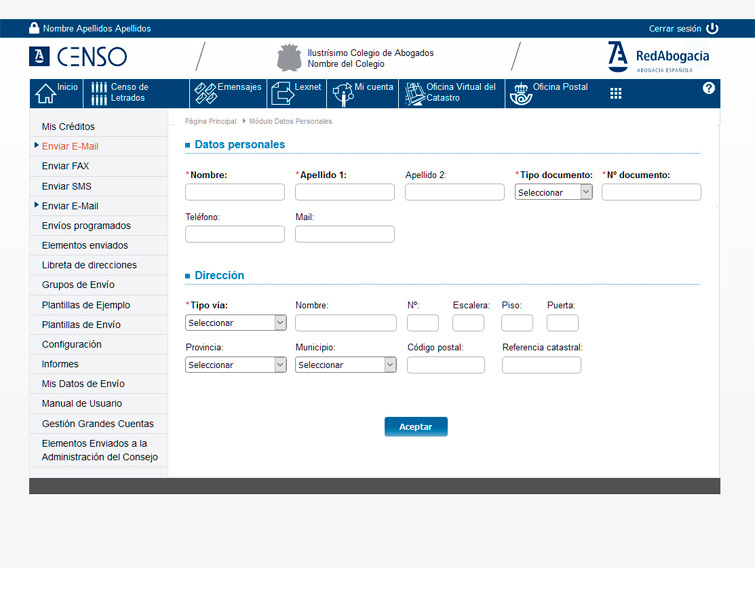Open Gestión Grandes Cuentas

click(99, 424)
